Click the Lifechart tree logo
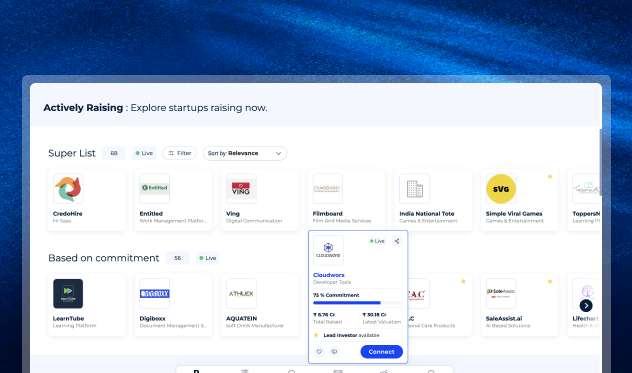Screen dimensions: 632x373 [x=587, y=291]
